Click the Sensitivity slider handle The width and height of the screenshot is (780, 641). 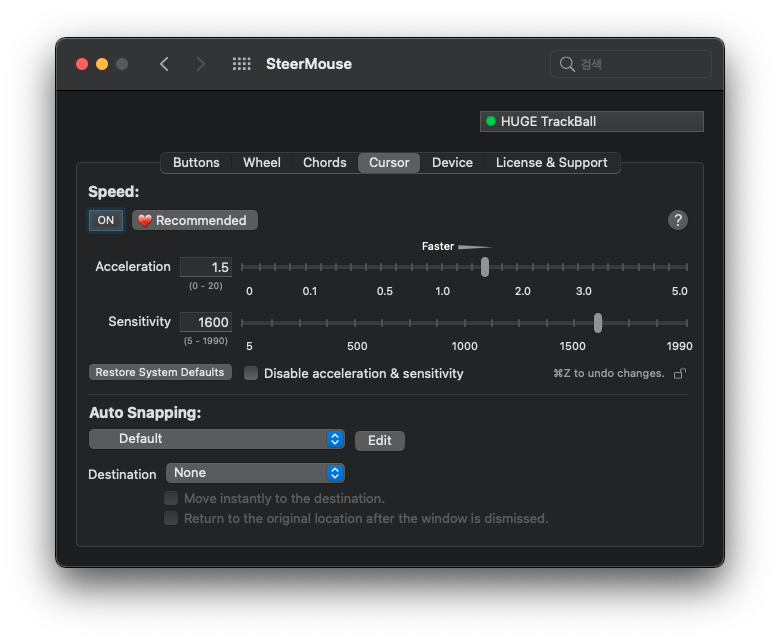pos(598,323)
